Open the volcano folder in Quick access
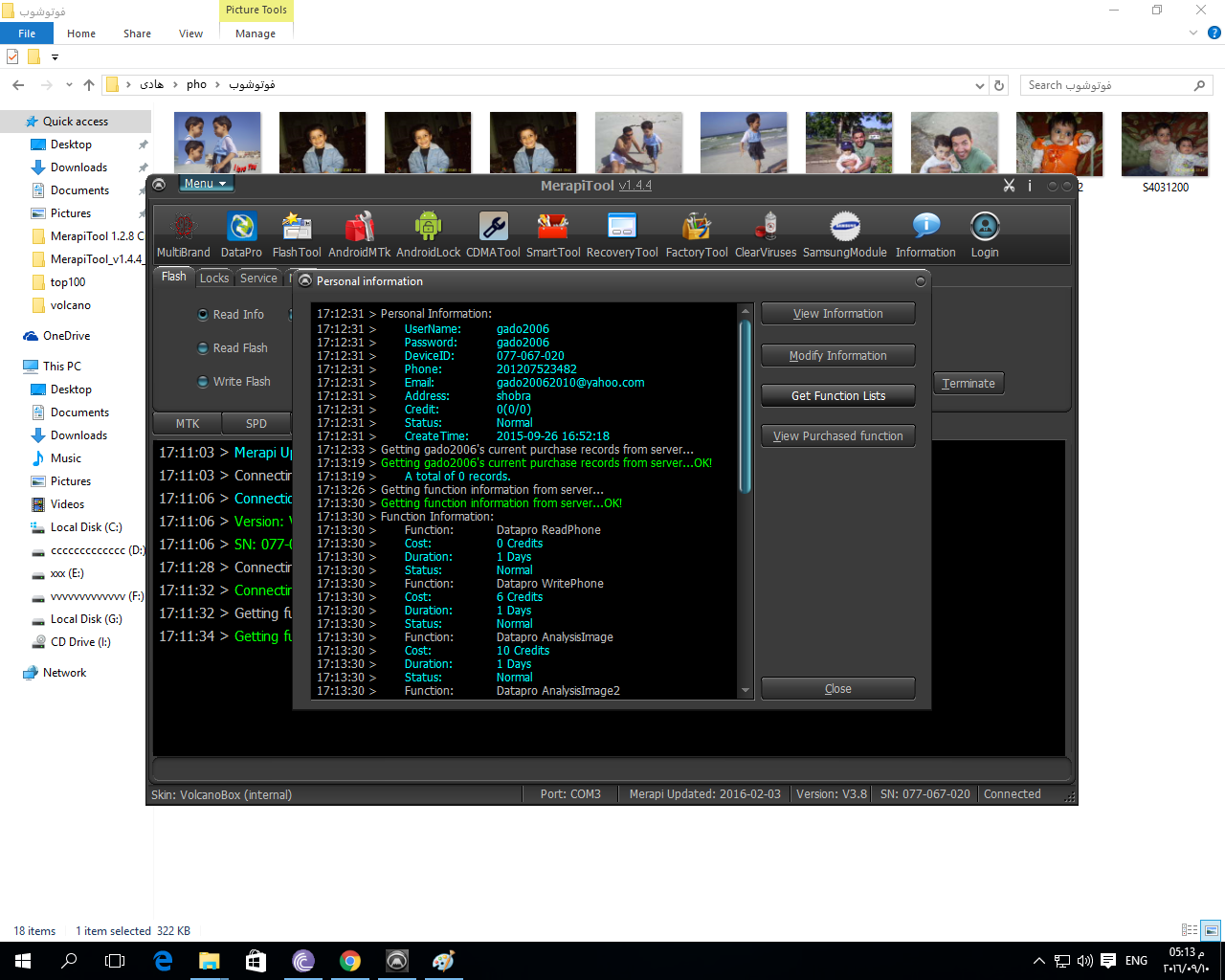Screen dimensions: 1225x980 71,305
